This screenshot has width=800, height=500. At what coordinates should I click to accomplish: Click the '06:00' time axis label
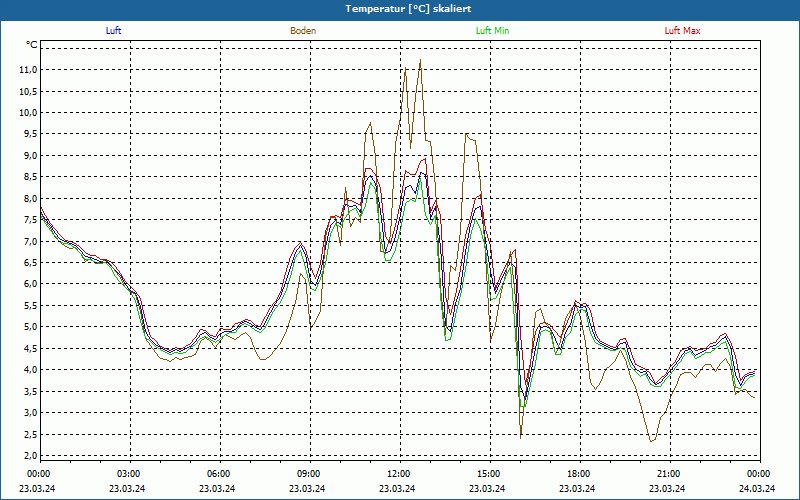[220, 474]
